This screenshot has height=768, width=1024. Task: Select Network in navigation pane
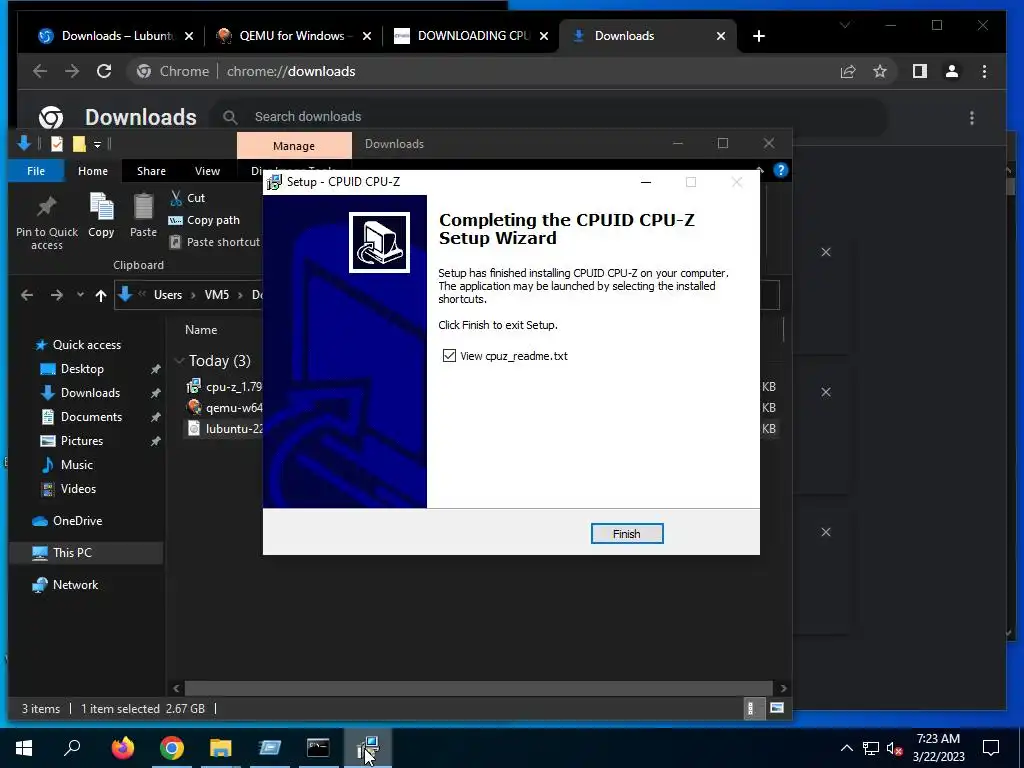[x=75, y=584]
